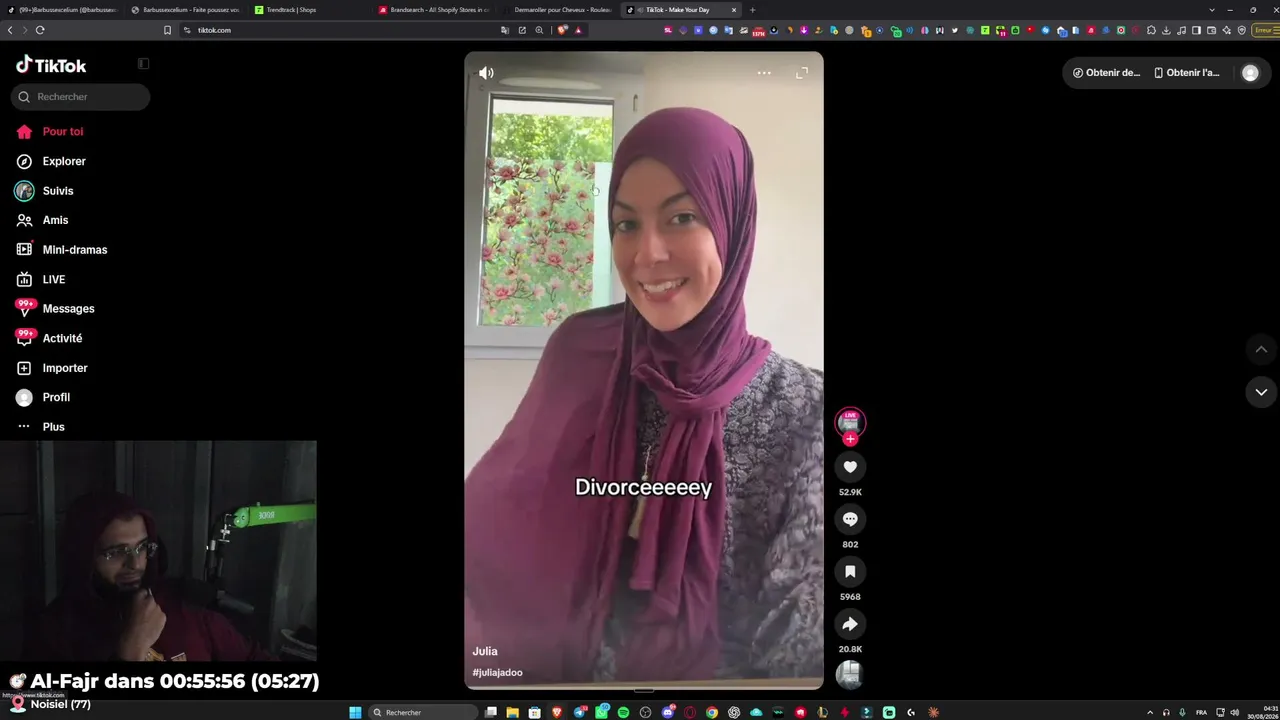Open Spotify from the taskbar
The height and width of the screenshot is (720, 1280).
click(x=623, y=712)
